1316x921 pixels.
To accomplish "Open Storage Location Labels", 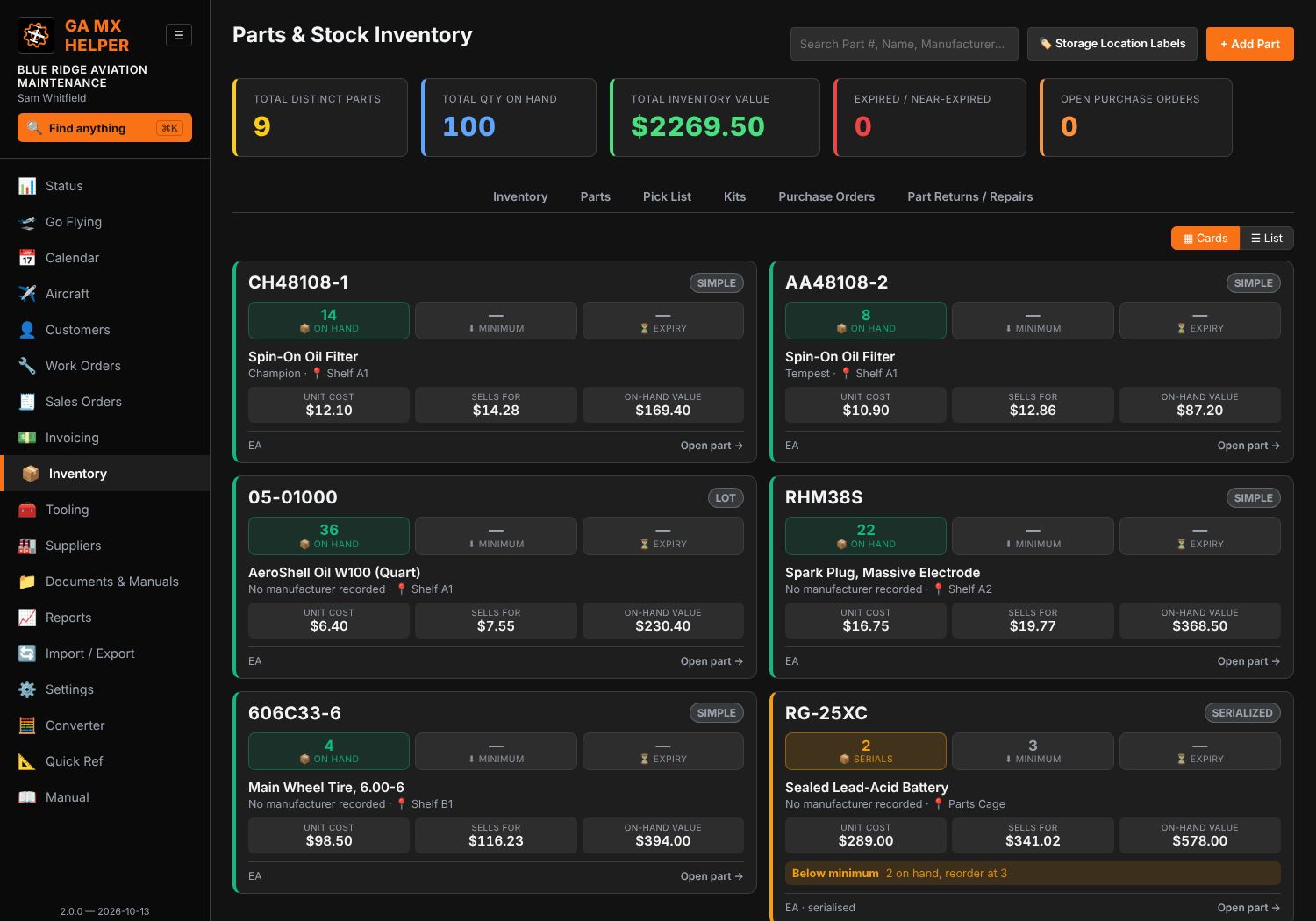I will pyautogui.click(x=1112, y=44).
